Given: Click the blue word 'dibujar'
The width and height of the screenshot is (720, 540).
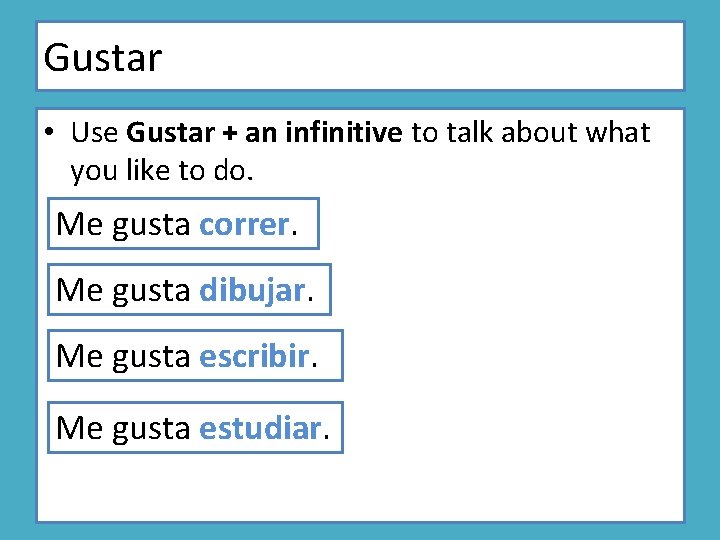Looking at the screenshot, I should (x=252, y=290).
